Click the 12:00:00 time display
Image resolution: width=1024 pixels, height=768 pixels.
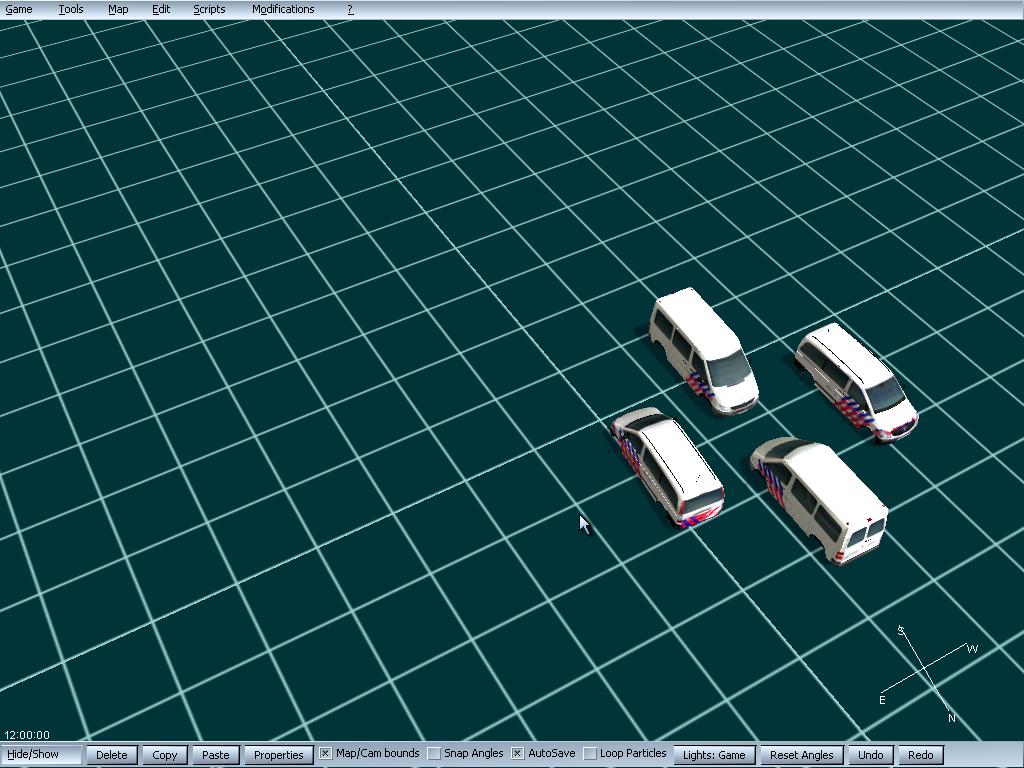click(27, 735)
